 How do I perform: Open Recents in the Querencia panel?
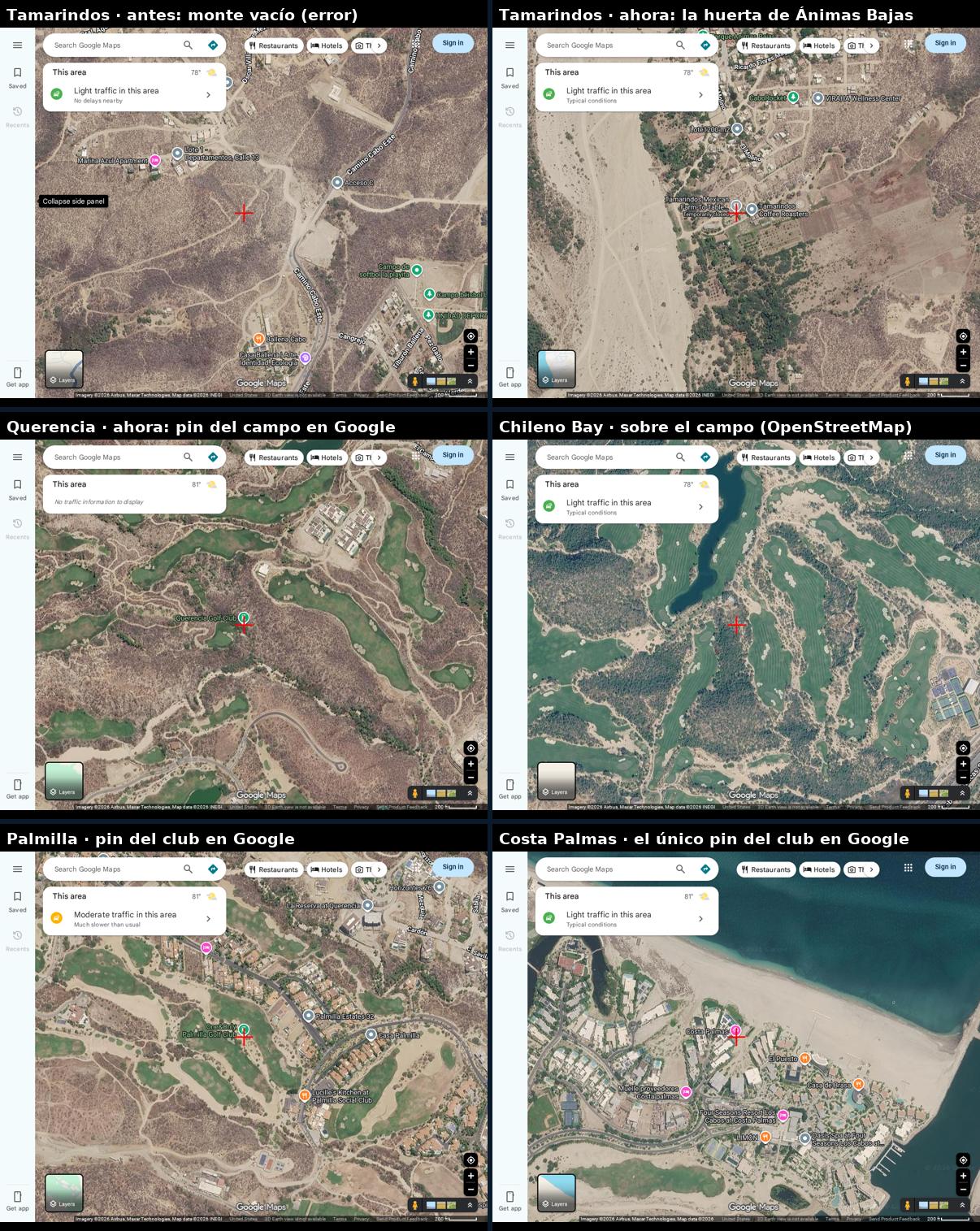point(17,528)
